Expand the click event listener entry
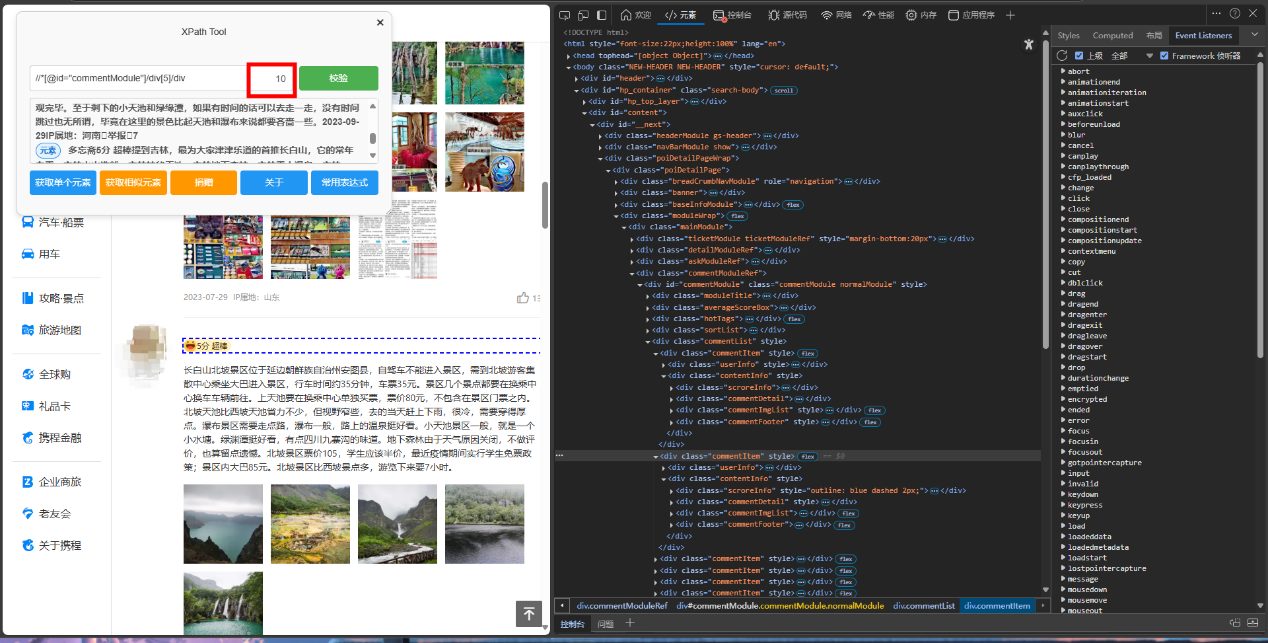 tap(1063, 199)
